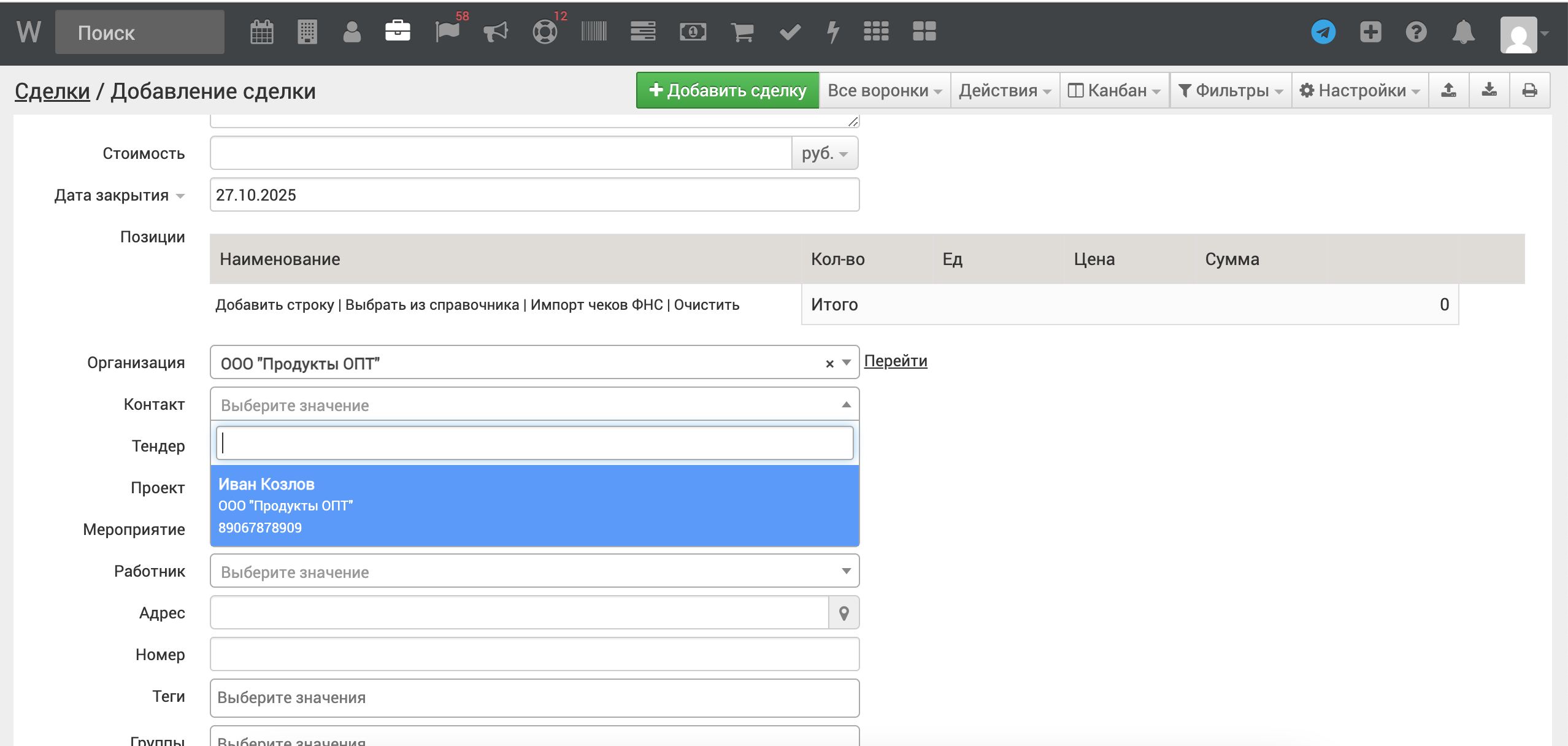Open the flag icon with 58 badge
Image resolution: width=1568 pixels, height=746 pixels.
[x=447, y=32]
